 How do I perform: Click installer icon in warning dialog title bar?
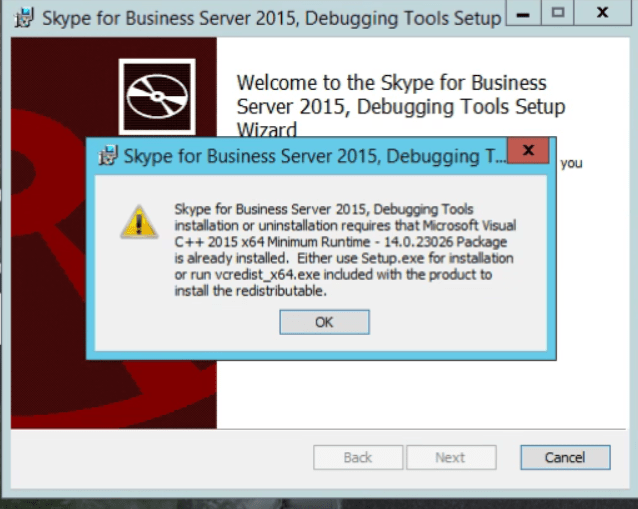pos(107,156)
